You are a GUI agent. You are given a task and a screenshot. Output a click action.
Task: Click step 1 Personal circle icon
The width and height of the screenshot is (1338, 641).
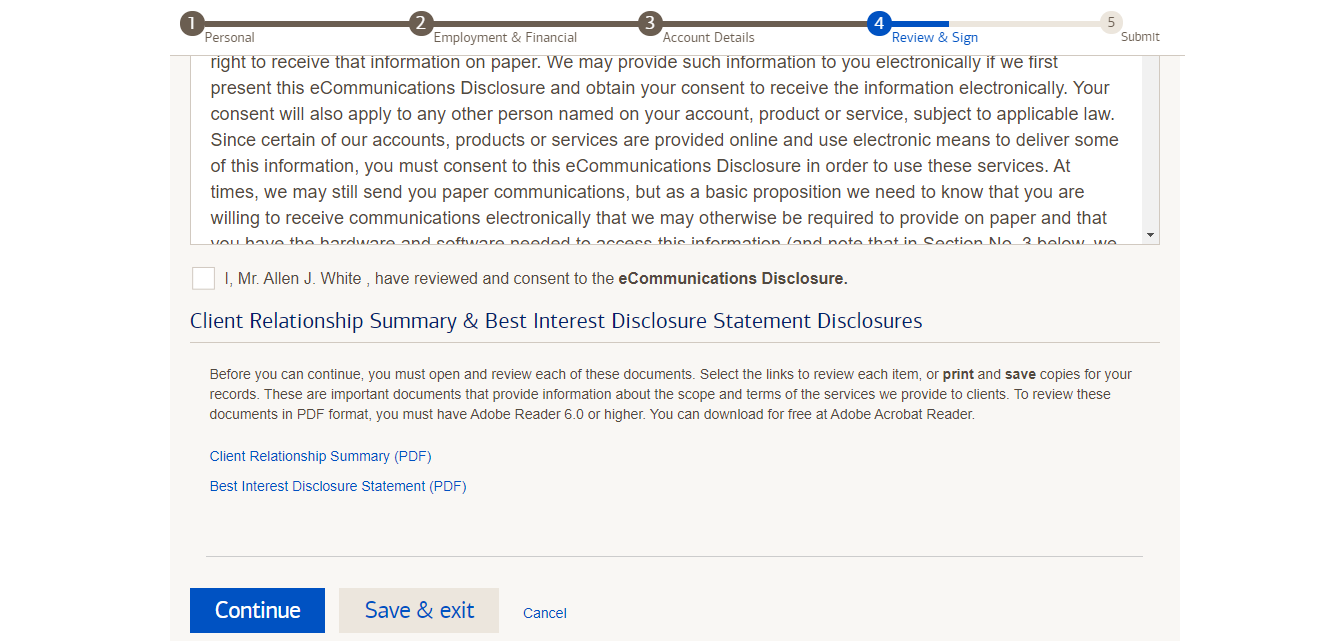coord(192,23)
